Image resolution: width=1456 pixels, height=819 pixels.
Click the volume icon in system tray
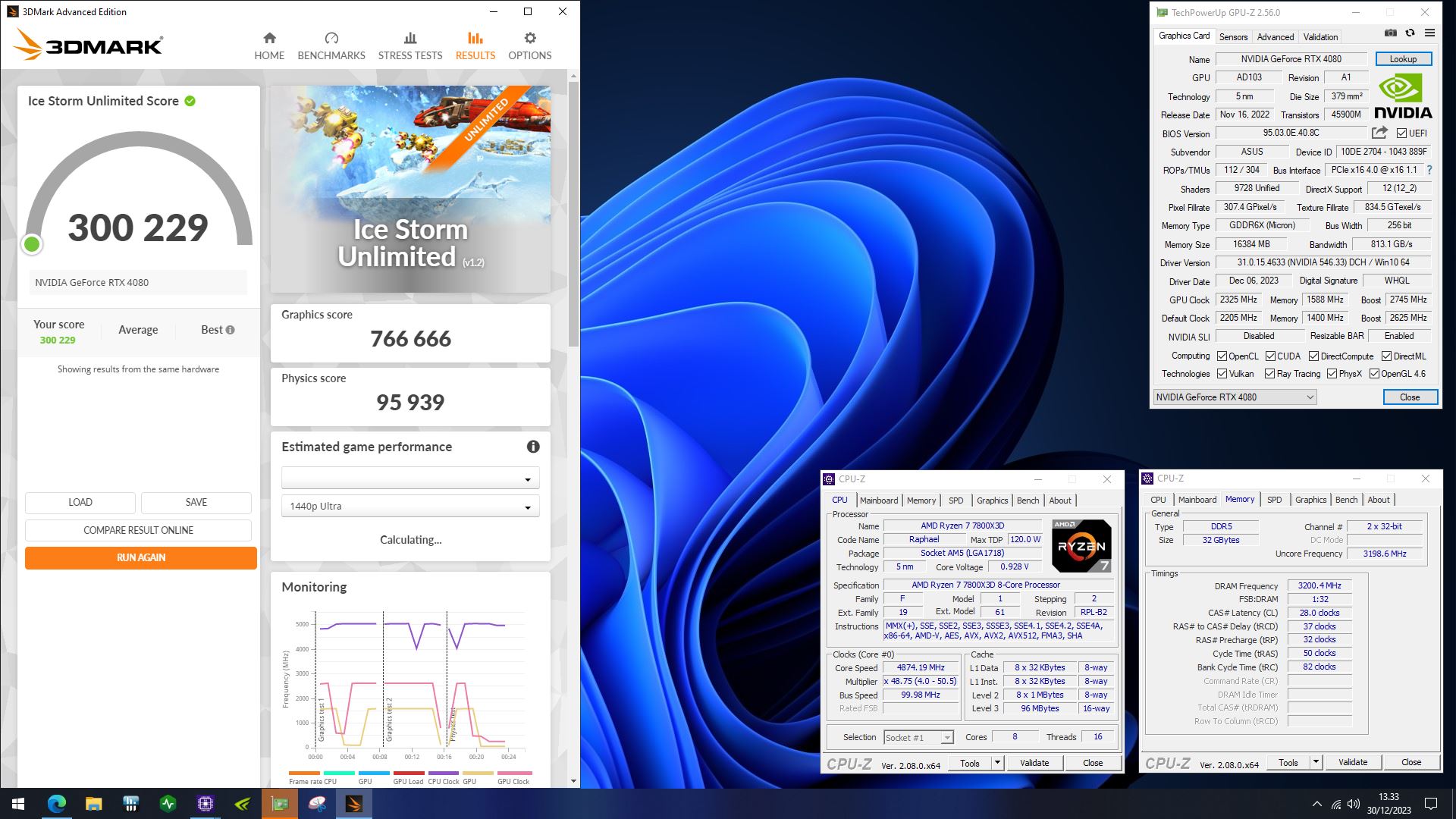click(x=1354, y=804)
